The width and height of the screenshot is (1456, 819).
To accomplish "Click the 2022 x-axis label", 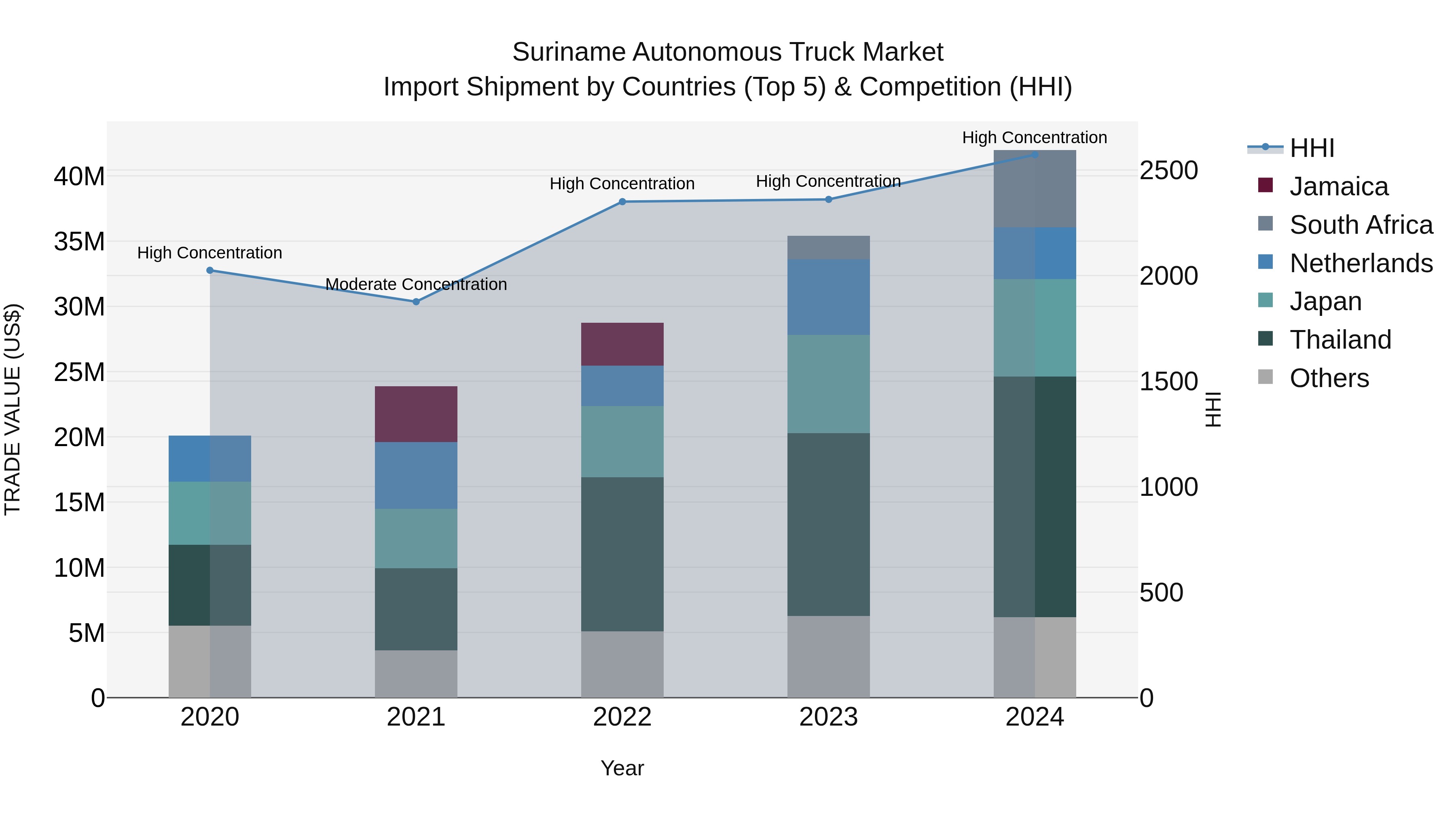I will click(622, 717).
